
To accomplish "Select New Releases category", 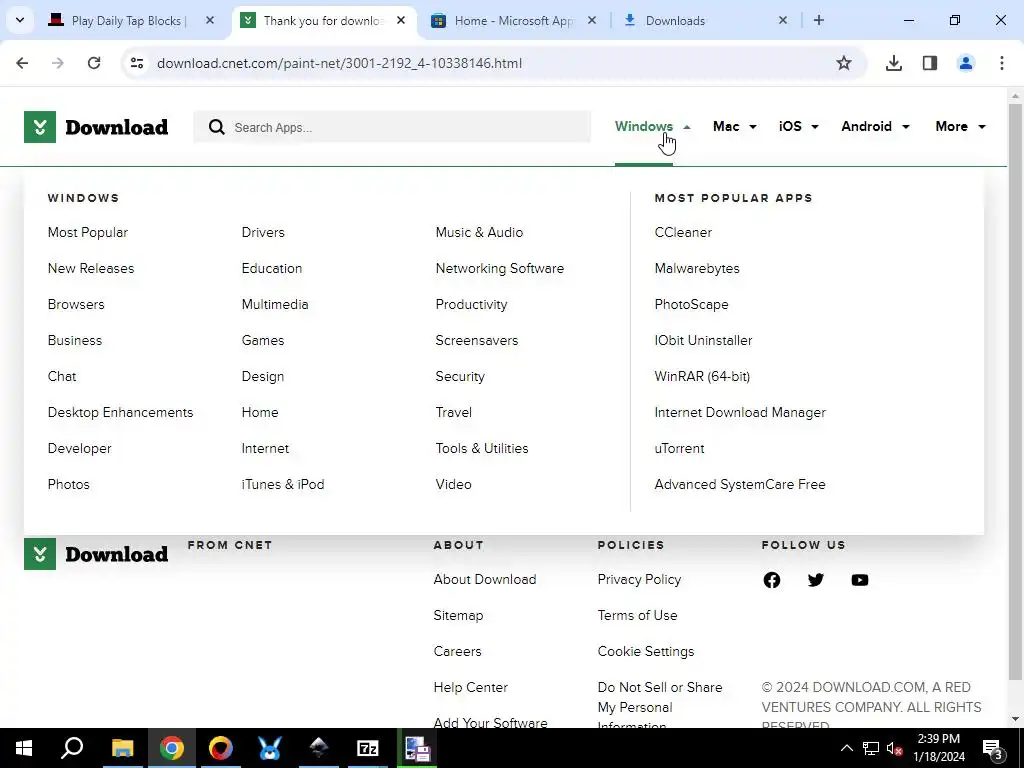I will [91, 268].
